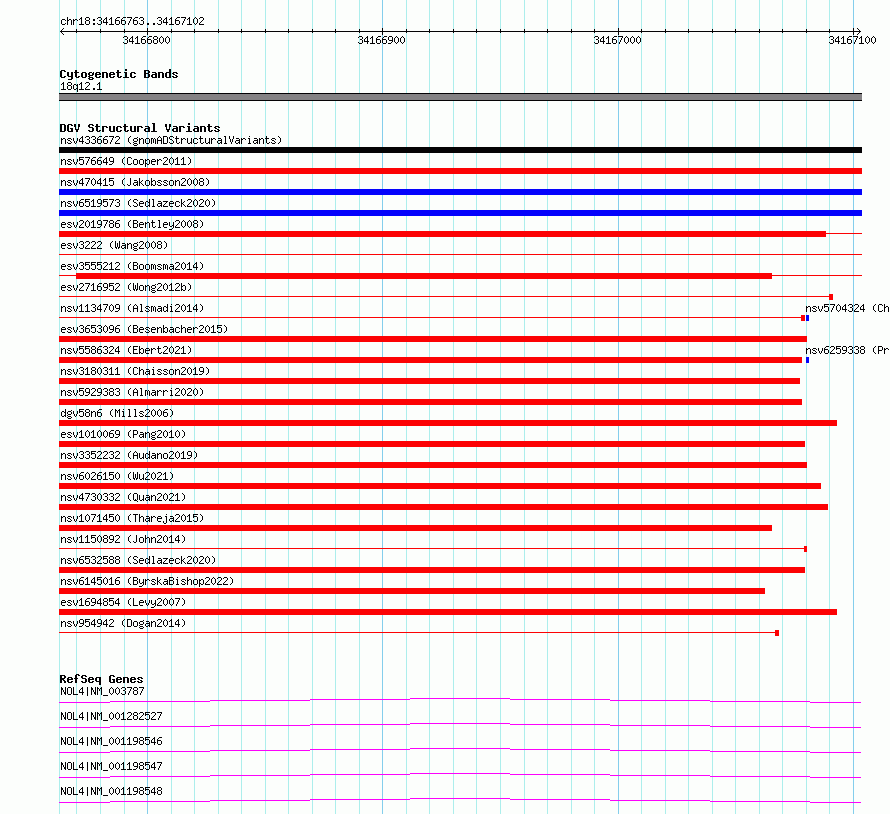Click the gray 18q12.1 cytogenetic band bar
Image resolution: width=890 pixels, height=814 pixels.
460,97
